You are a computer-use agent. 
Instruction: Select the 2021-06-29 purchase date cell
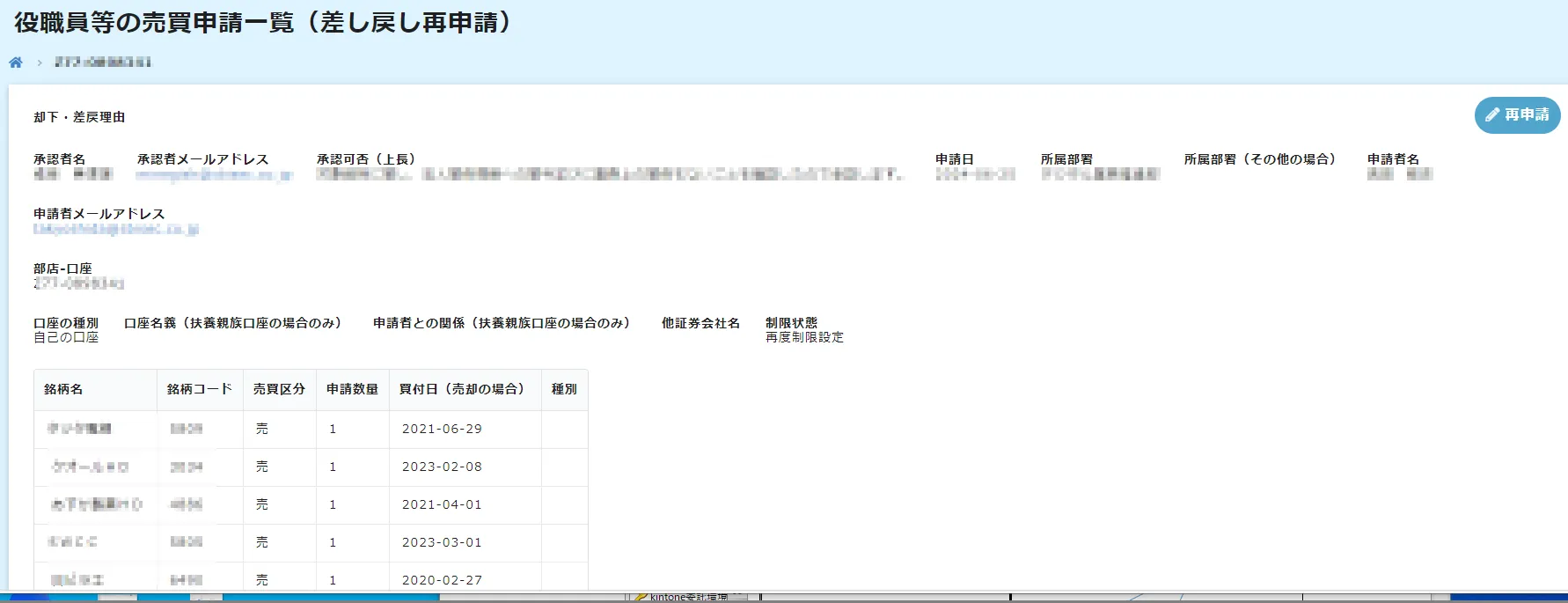point(442,429)
